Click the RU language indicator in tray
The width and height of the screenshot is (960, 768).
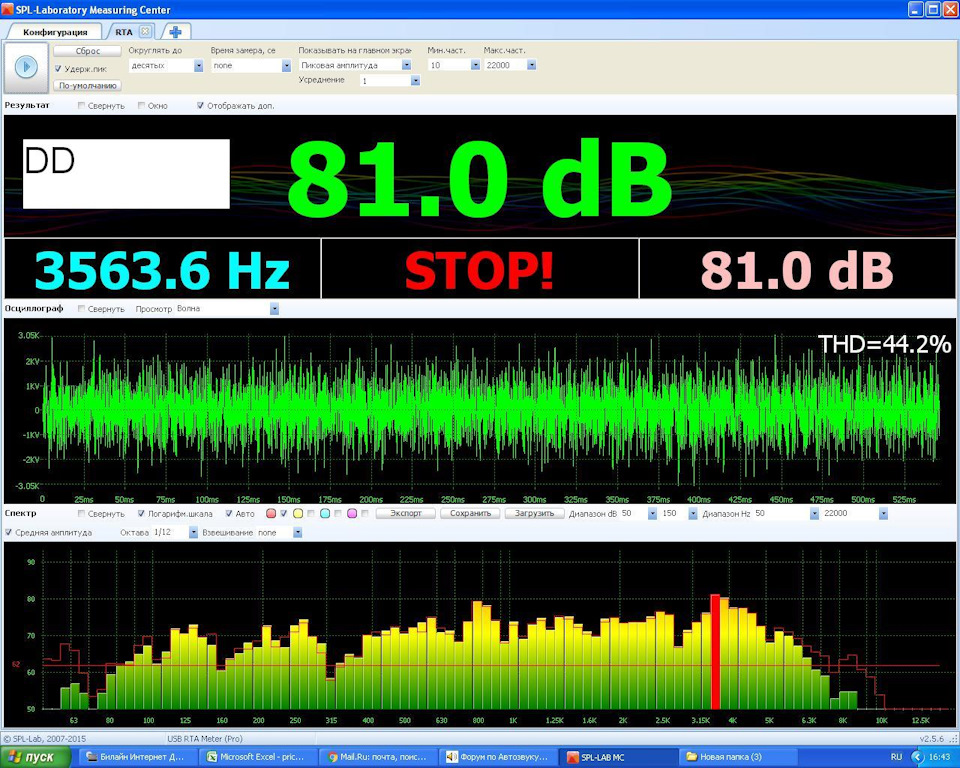click(x=896, y=757)
